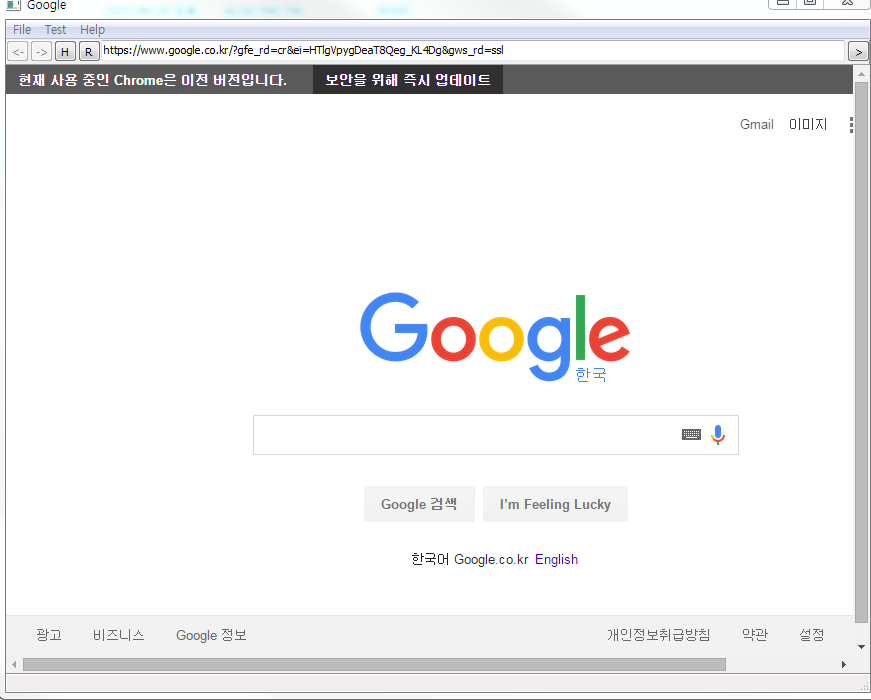Open the 약관 footer link
This screenshot has width=871, height=700.
click(755, 634)
